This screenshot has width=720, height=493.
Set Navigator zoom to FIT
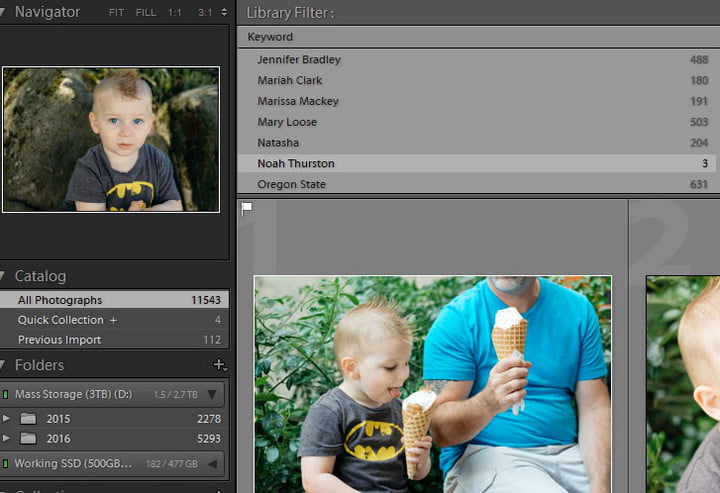(x=117, y=12)
